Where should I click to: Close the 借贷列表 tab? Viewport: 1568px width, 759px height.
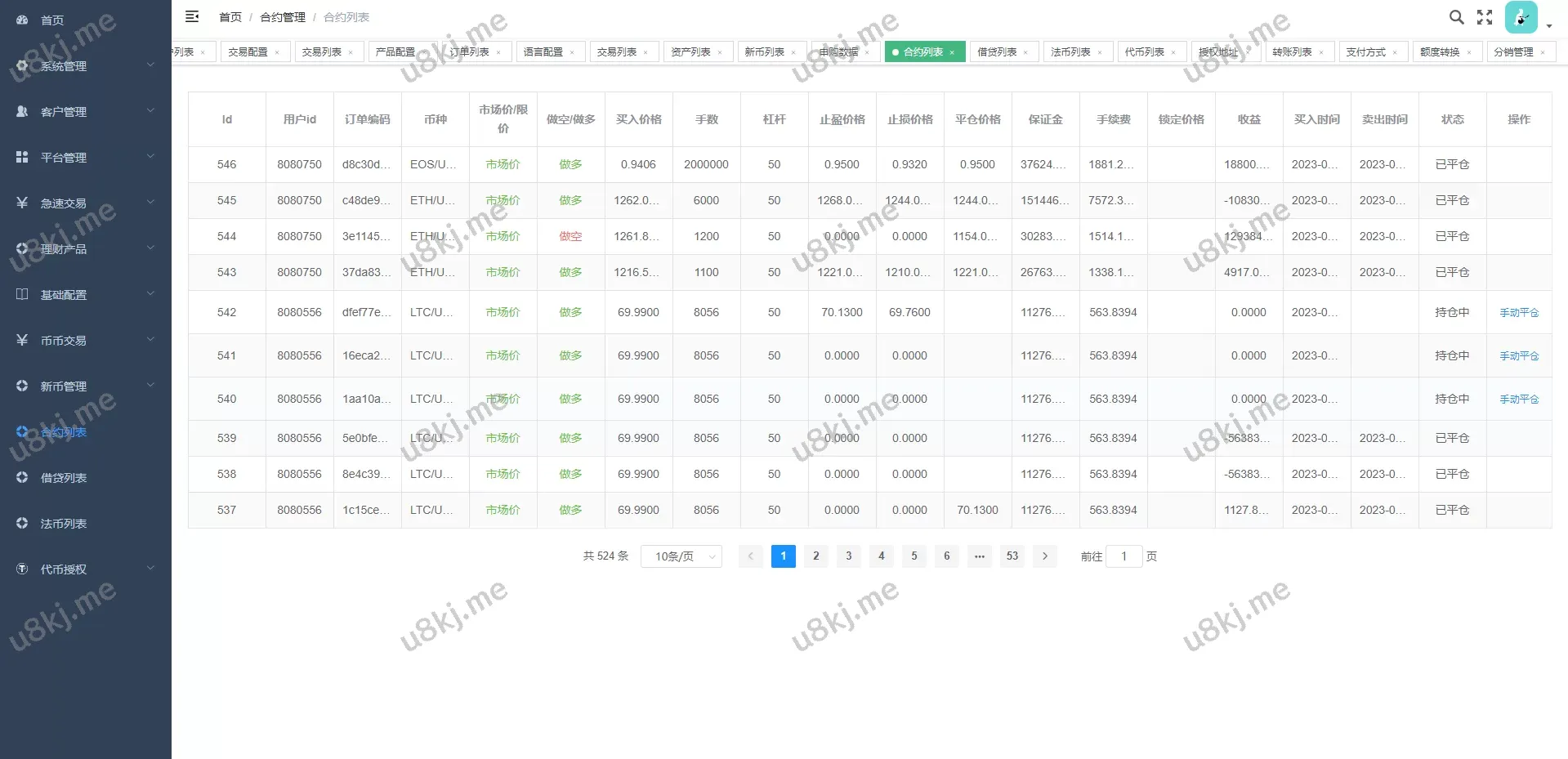point(1025,52)
